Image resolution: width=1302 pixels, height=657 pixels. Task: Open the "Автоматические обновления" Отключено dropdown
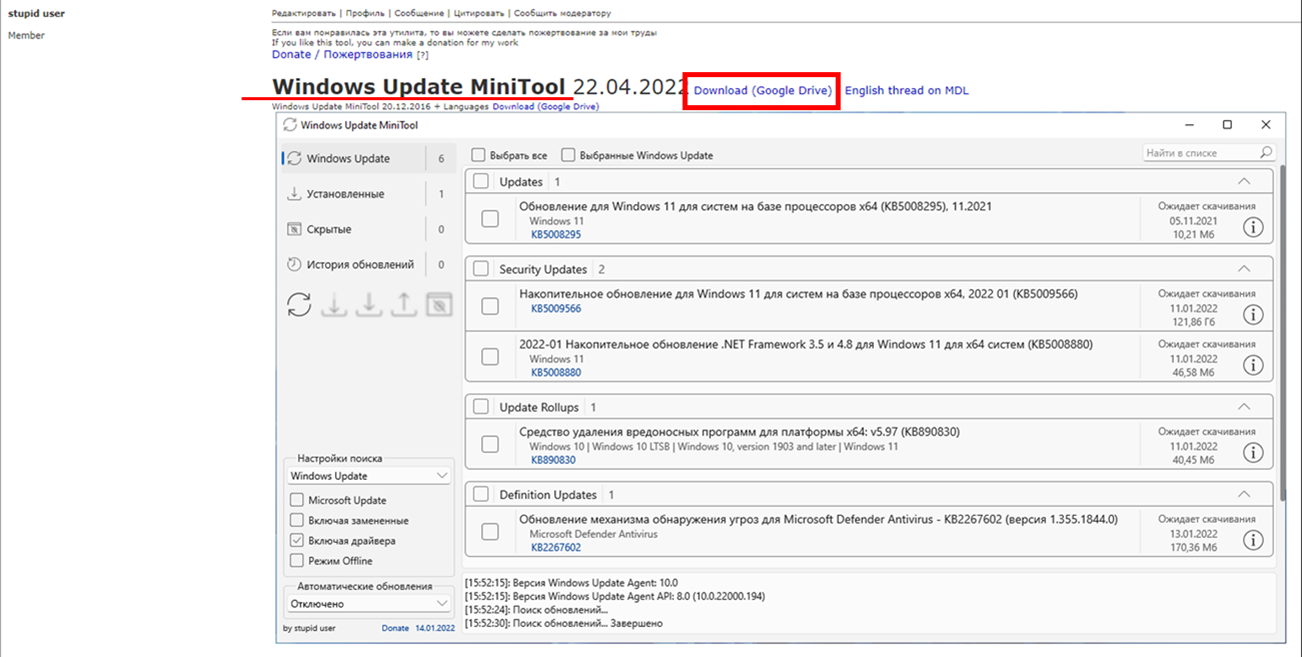369,604
